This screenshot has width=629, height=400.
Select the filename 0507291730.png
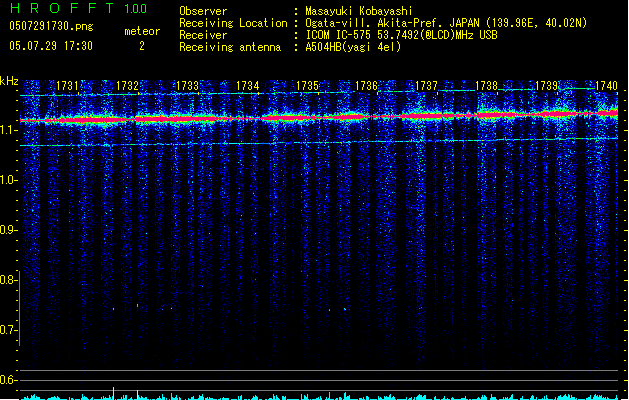point(51,27)
